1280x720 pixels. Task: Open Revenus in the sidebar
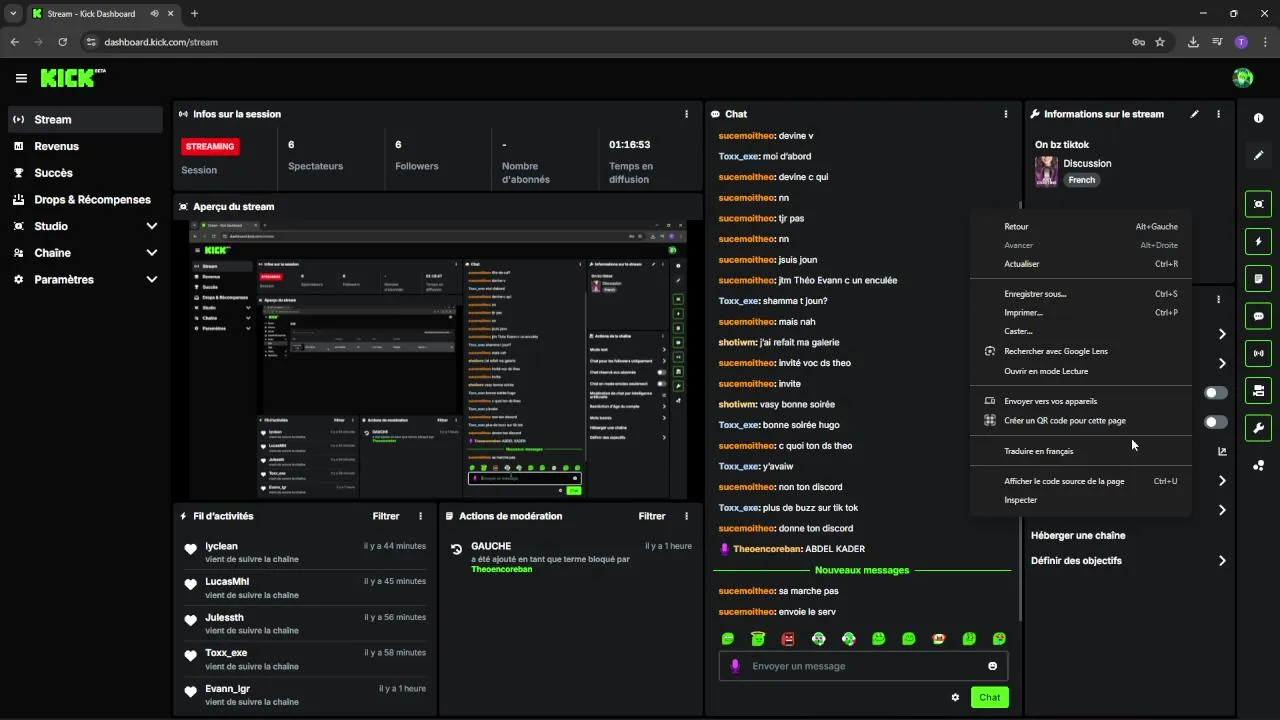[85, 146]
